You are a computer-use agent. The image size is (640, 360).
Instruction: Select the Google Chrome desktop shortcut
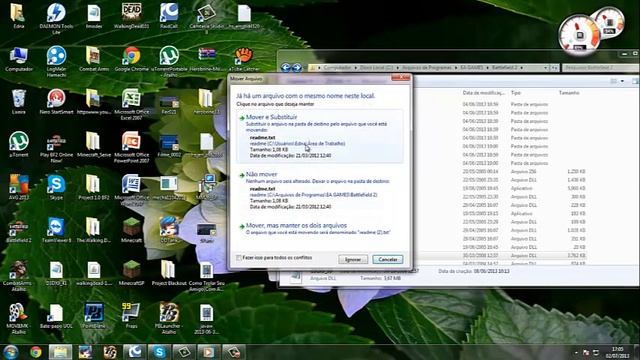(x=131, y=59)
